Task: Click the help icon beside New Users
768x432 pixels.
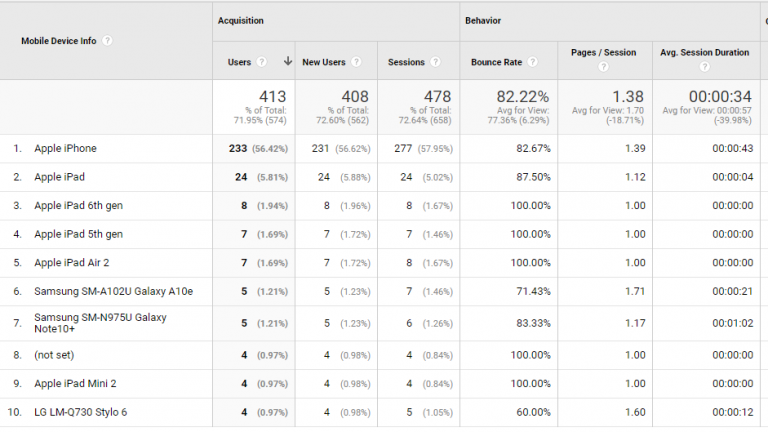Action: tap(356, 62)
